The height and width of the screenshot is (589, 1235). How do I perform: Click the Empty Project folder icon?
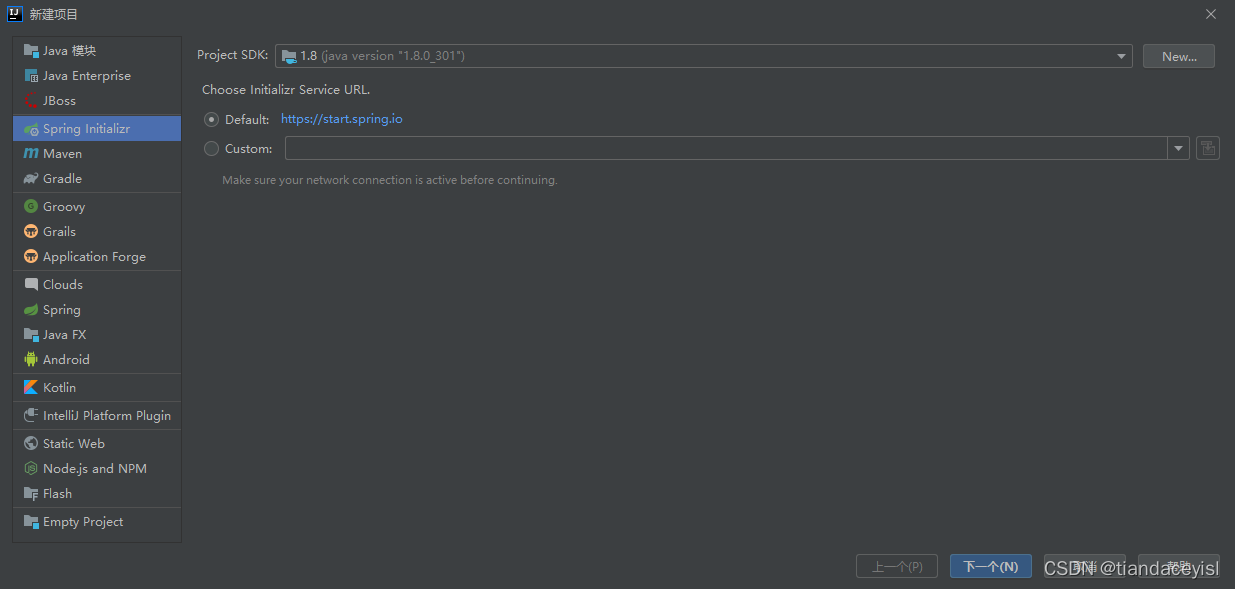(31, 522)
